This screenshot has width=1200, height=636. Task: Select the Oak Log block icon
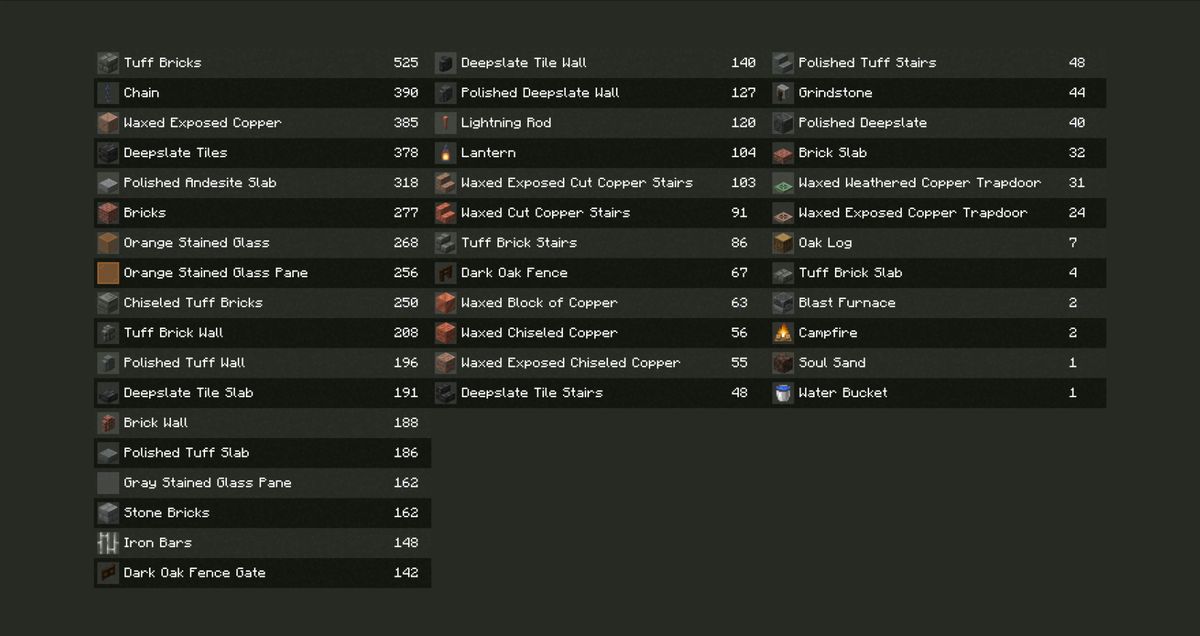[783, 243]
